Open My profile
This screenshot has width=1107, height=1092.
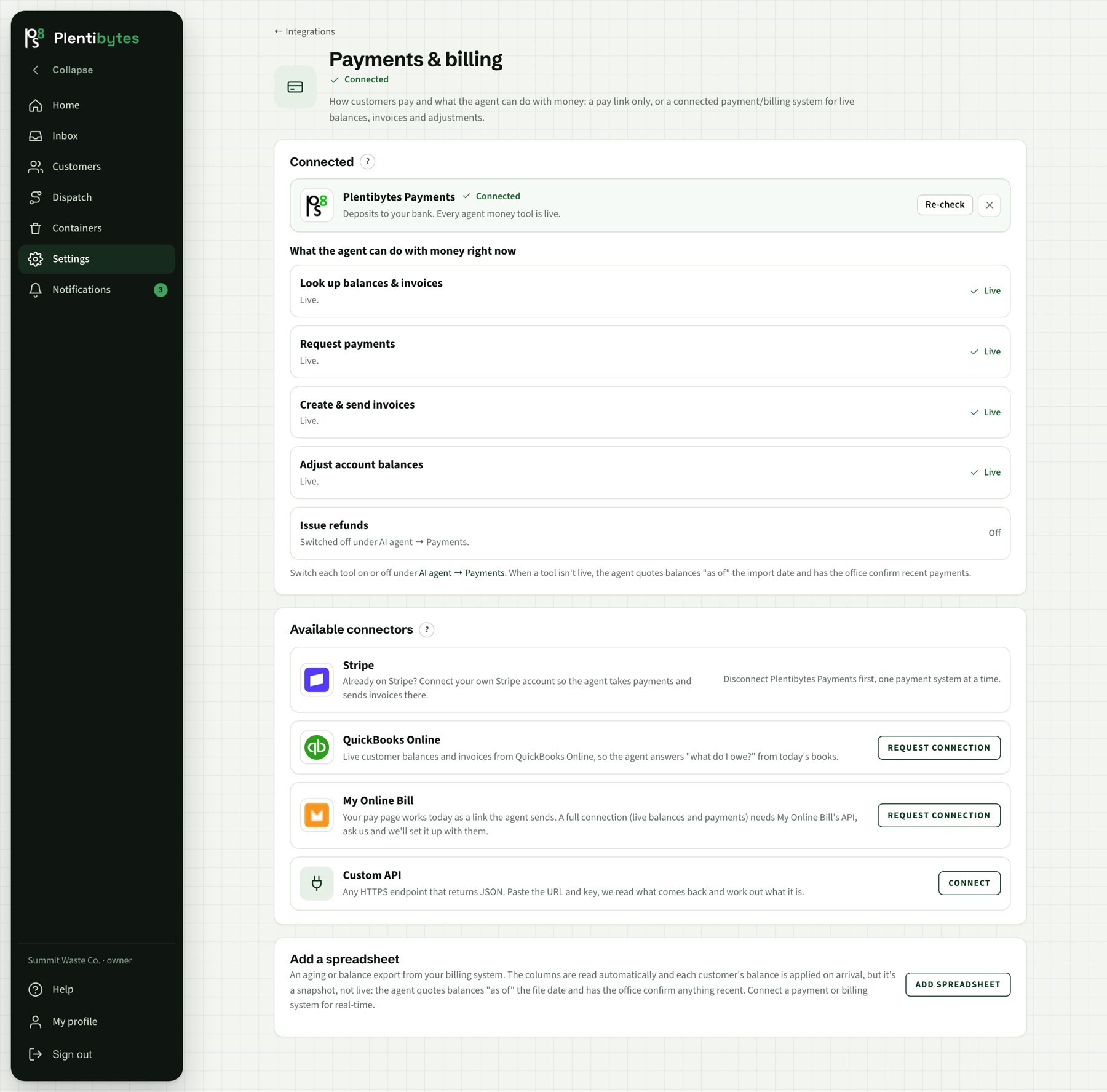(97, 1022)
